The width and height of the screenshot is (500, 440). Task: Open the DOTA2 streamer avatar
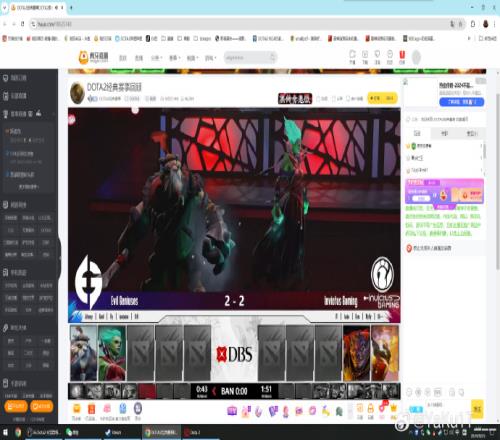coord(77,93)
